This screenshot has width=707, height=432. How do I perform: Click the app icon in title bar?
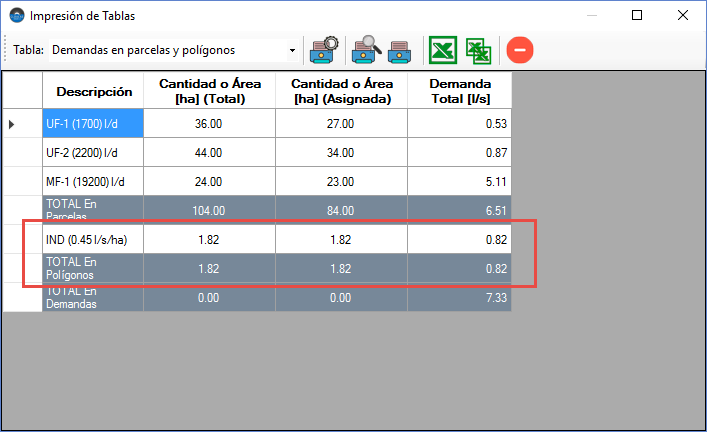(x=14, y=15)
